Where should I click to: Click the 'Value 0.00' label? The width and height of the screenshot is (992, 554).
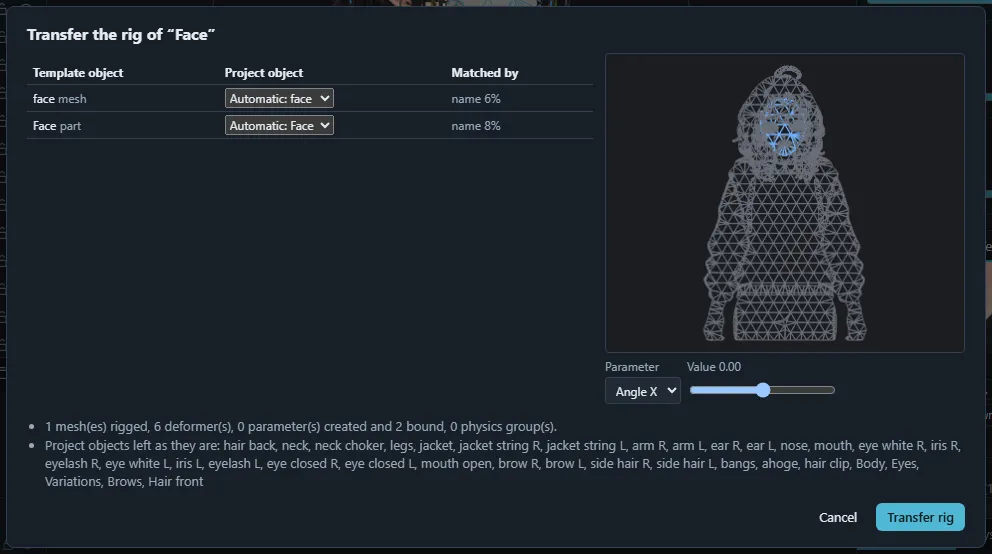click(x=714, y=367)
